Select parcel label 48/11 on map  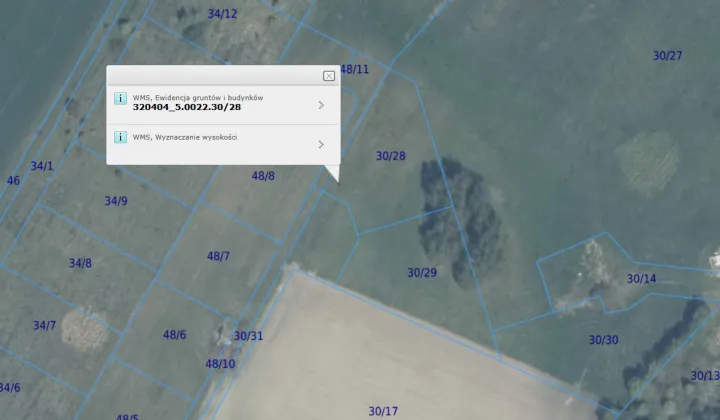tap(355, 69)
